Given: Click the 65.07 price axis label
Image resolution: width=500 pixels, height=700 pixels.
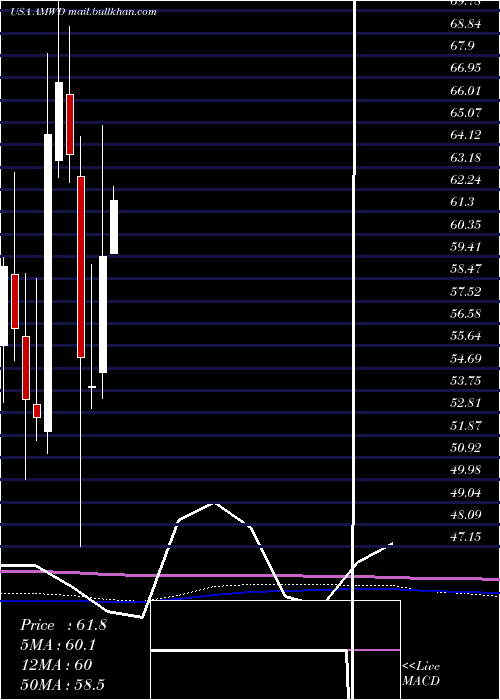Looking at the screenshot, I should [466, 112].
